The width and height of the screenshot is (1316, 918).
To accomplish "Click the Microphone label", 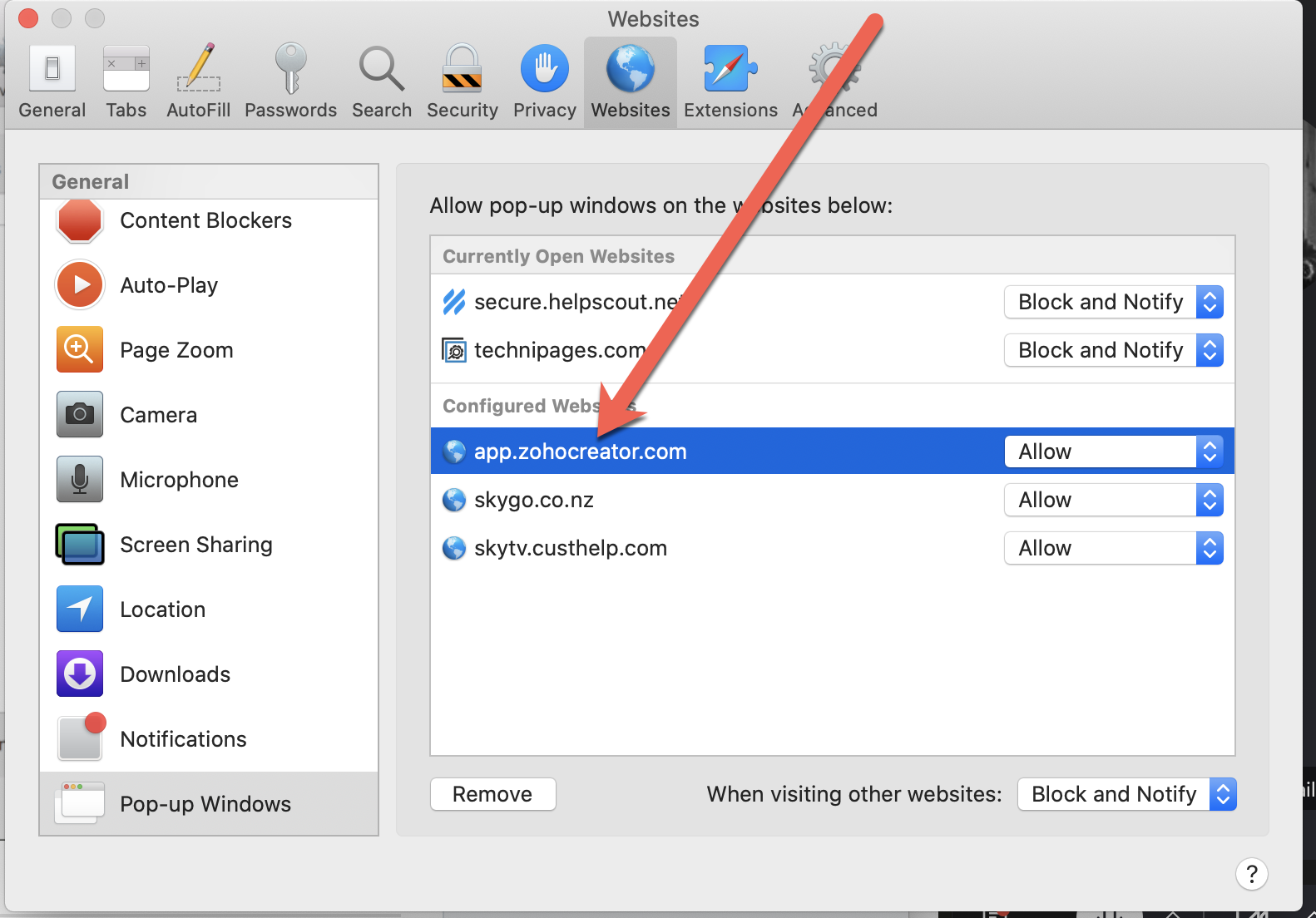I will (180, 480).
